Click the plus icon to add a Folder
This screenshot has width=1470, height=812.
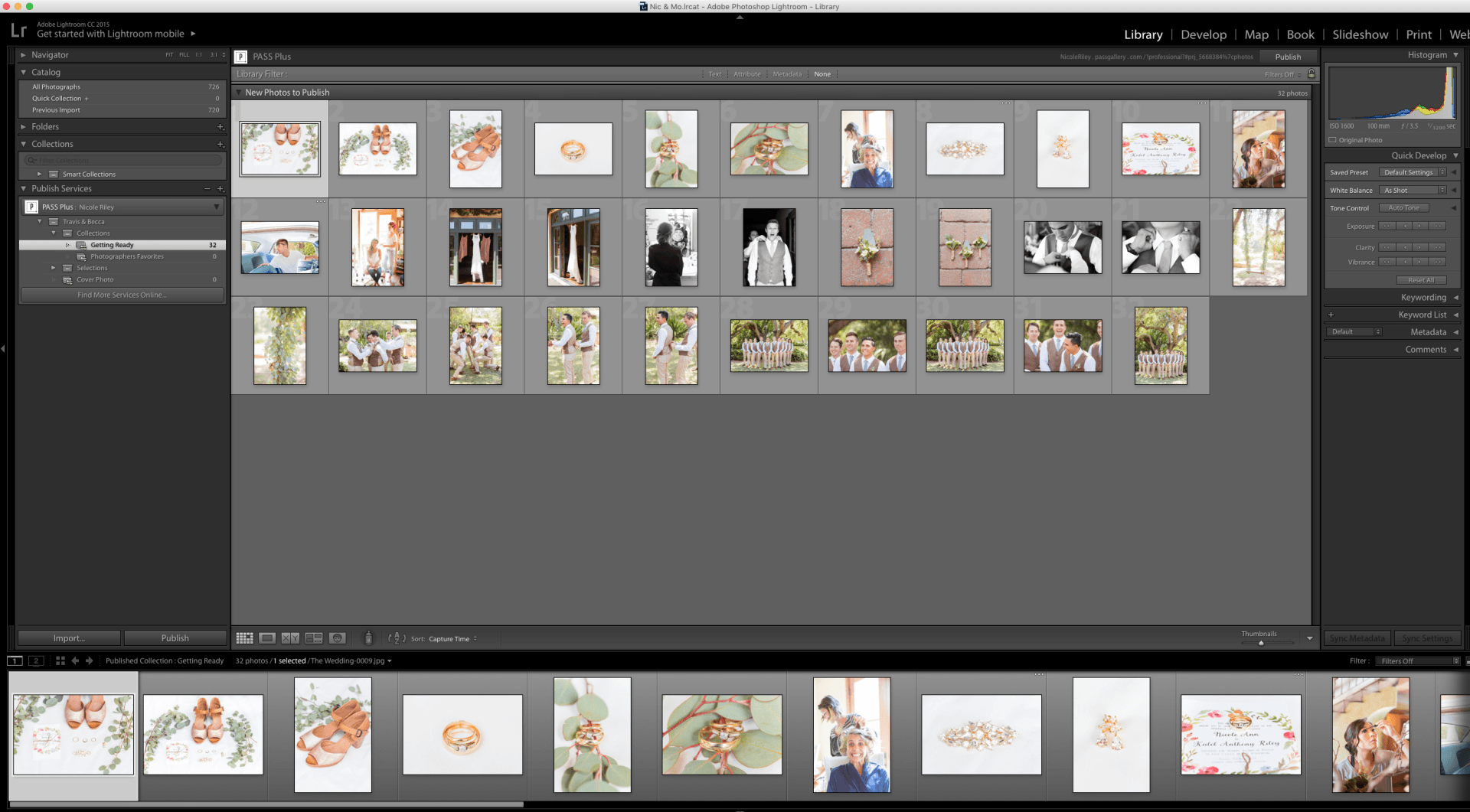pyautogui.click(x=220, y=127)
